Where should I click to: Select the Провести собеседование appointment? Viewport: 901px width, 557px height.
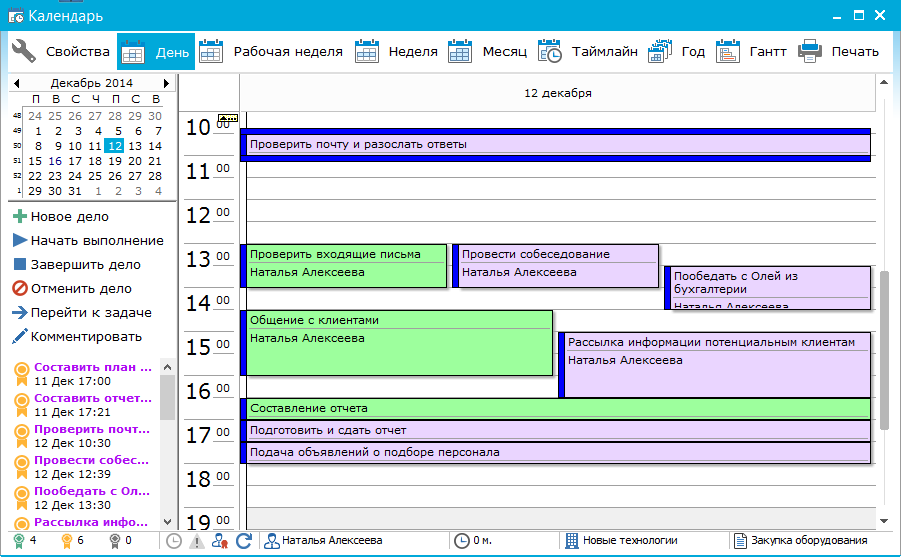tap(555, 264)
